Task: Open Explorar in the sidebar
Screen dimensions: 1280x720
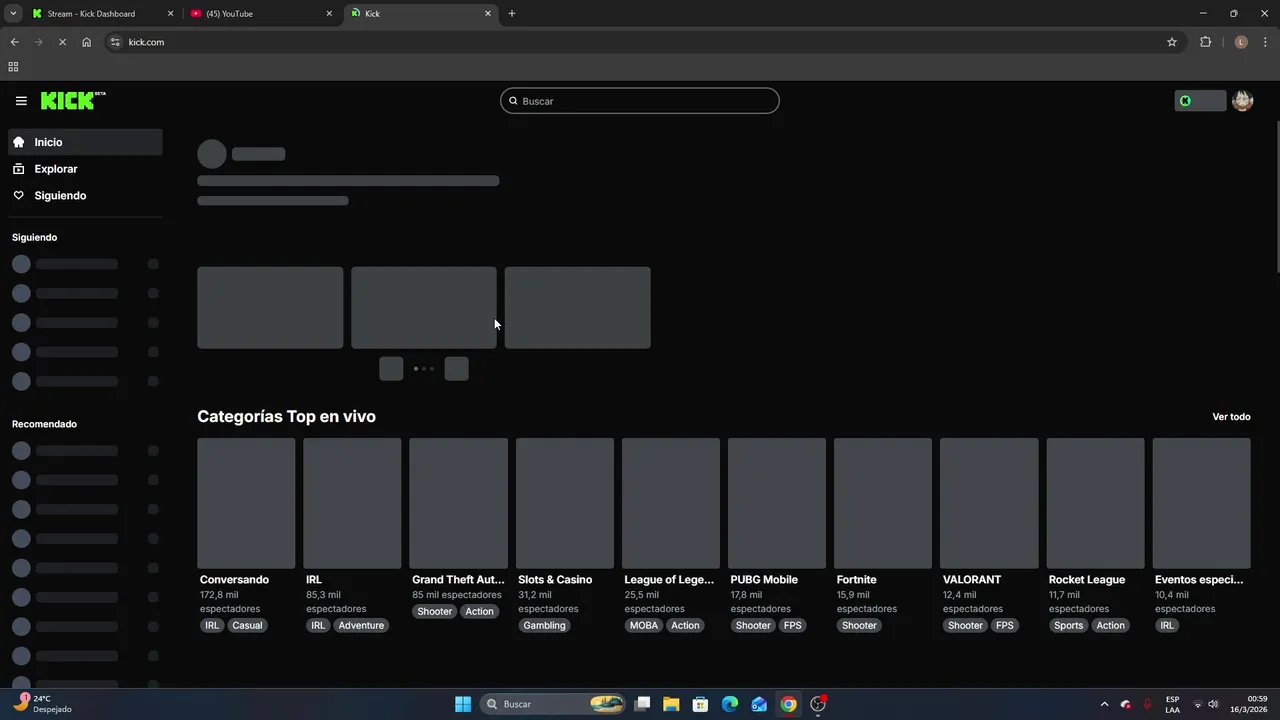Action: [x=85, y=169]
